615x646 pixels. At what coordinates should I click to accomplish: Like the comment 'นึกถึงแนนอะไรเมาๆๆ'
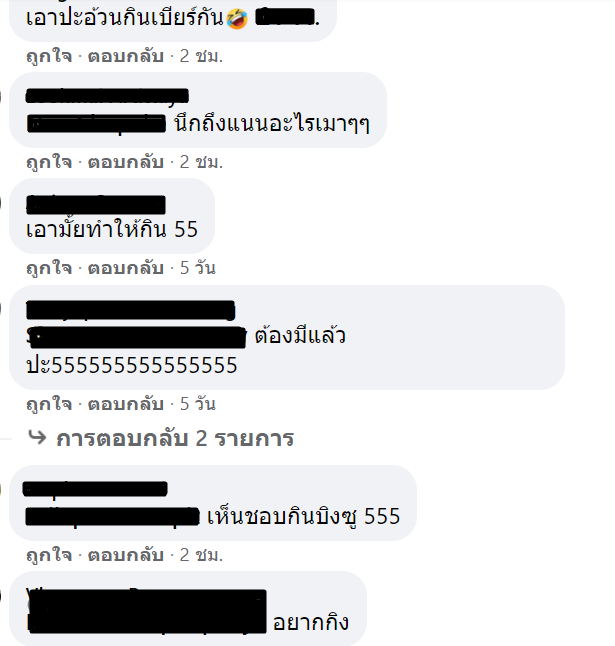pyautogui.click(x=49, y=162)
